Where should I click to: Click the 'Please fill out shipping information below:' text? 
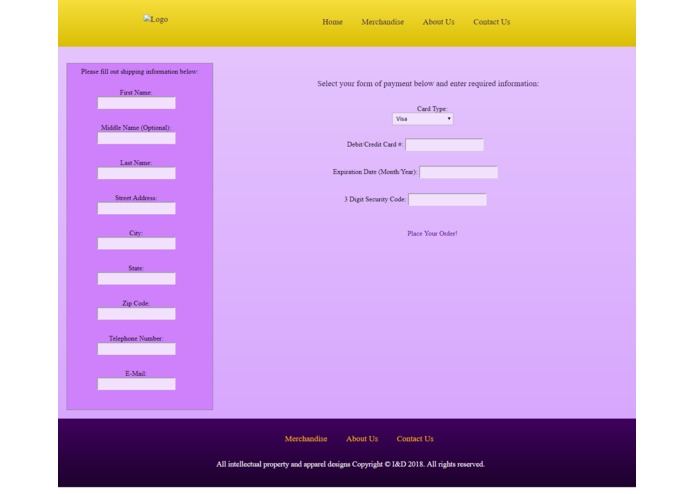coord(140,71)
